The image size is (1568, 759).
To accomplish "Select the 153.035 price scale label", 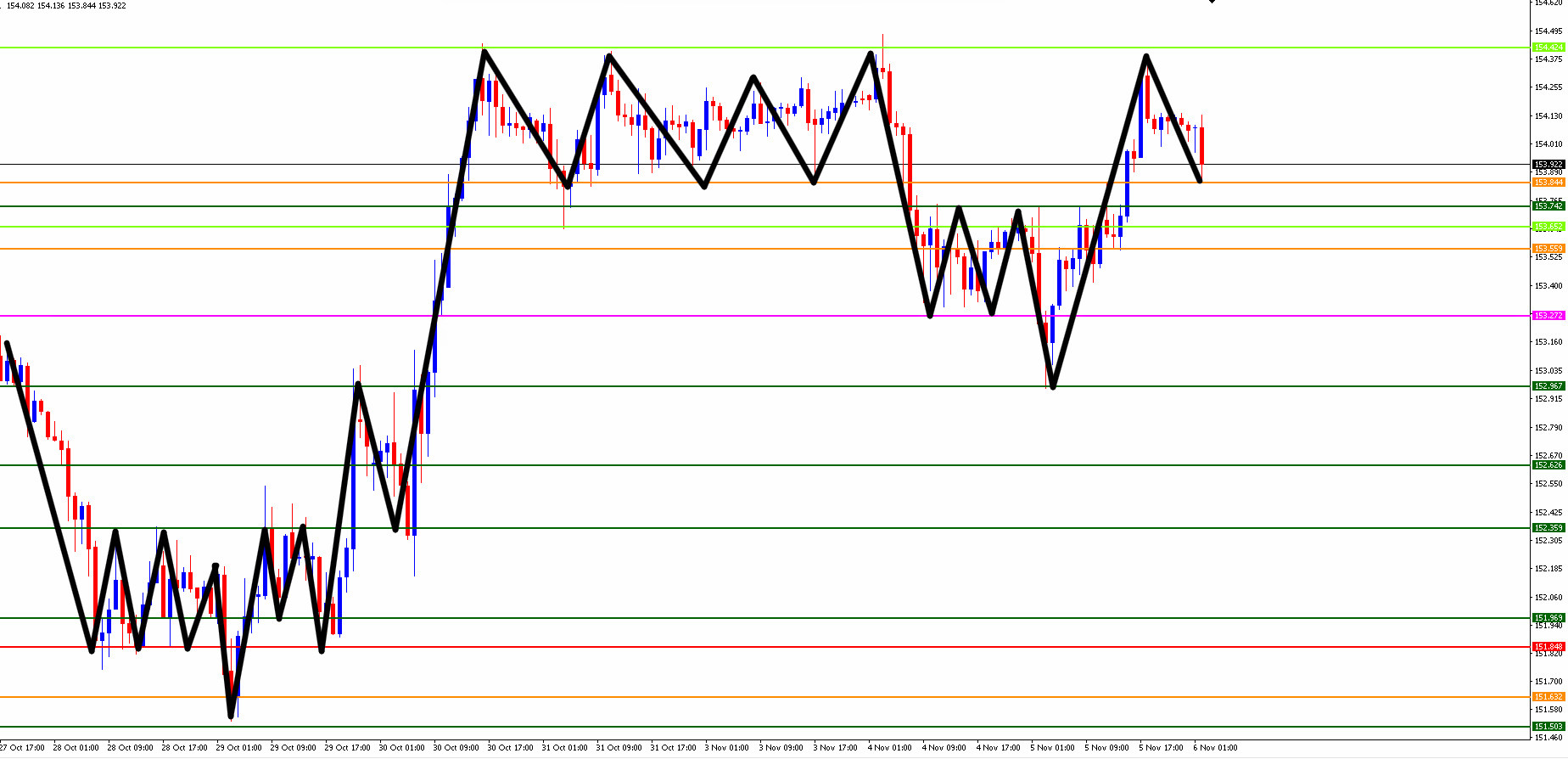I will (x=1548, y=371).
